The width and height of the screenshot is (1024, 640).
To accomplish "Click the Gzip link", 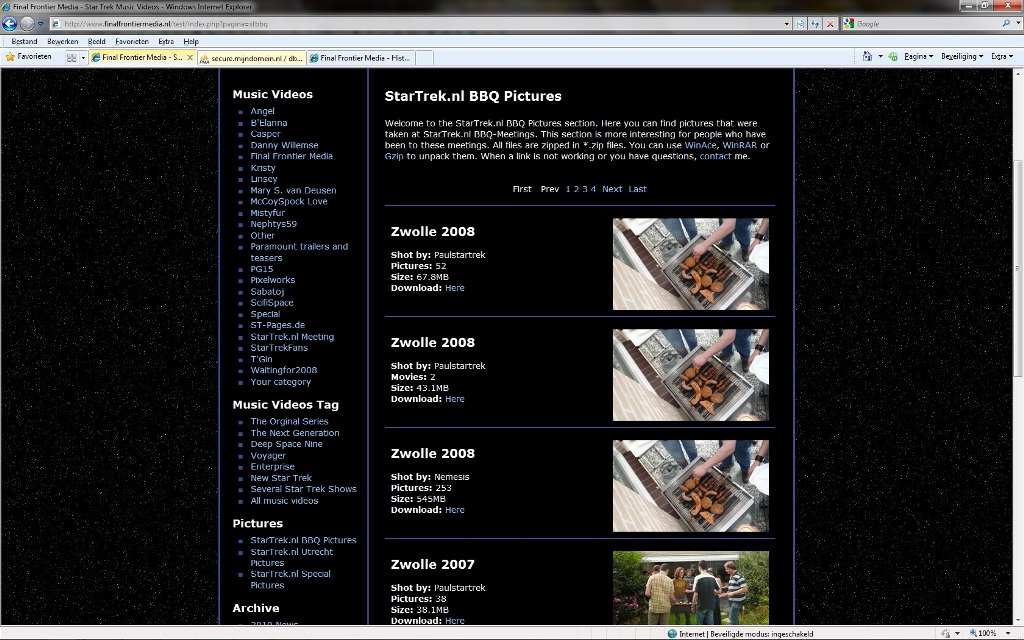I will point(394,156).
